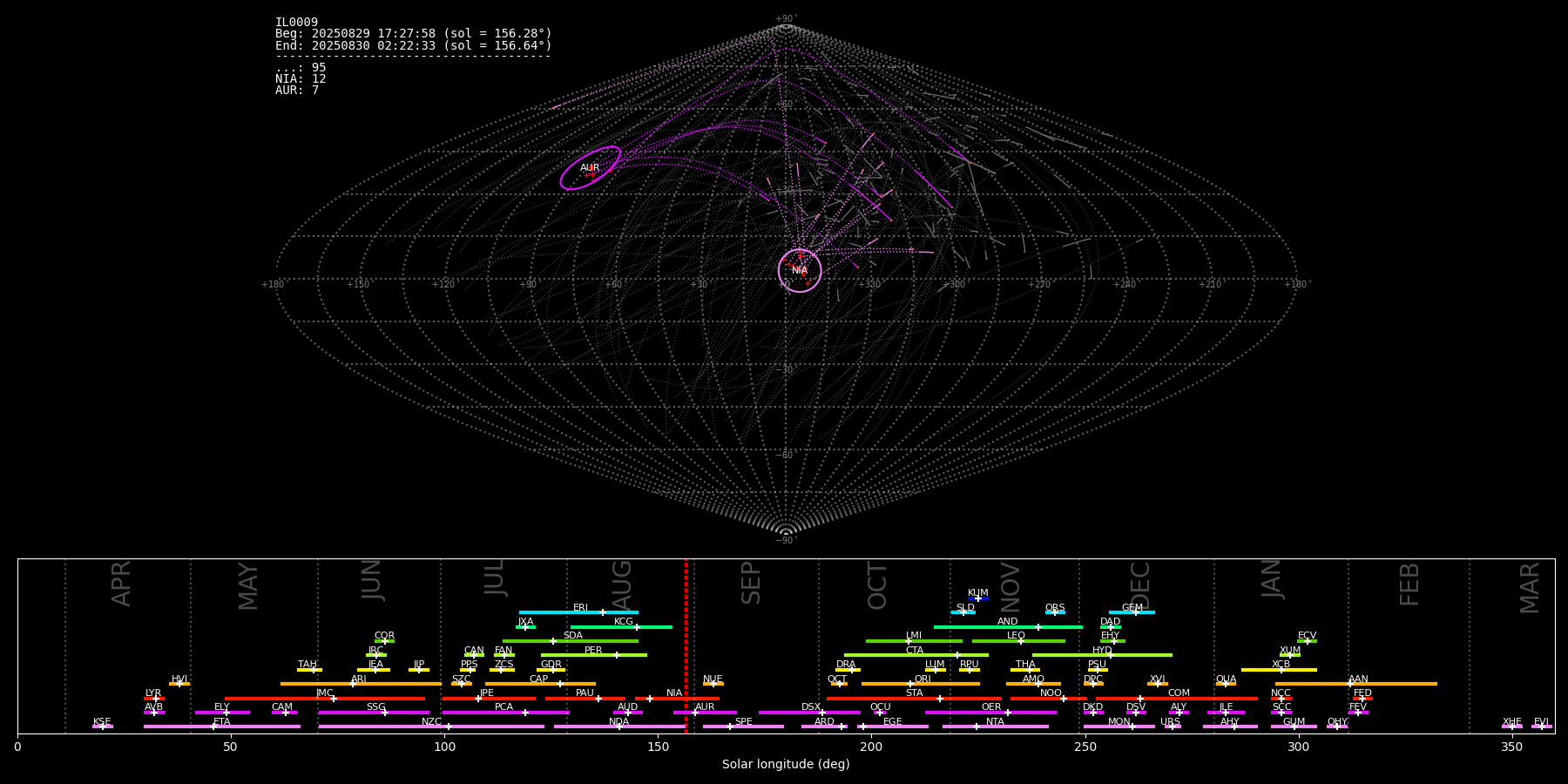Select the STA shower bar label
Image resolution: width=1568 pixels, height=784 pixels.
click(x=915, y=693)
